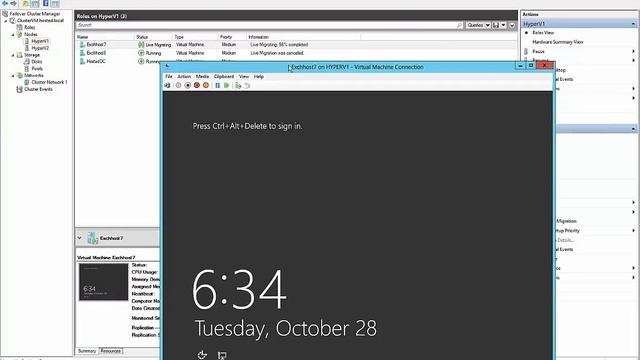Click the forward arrow in Failover Cluster Manager toolbar
Image resolution: width=640 pixels, height=360 pixels.
pyautogui.click(x=13, y=3)
